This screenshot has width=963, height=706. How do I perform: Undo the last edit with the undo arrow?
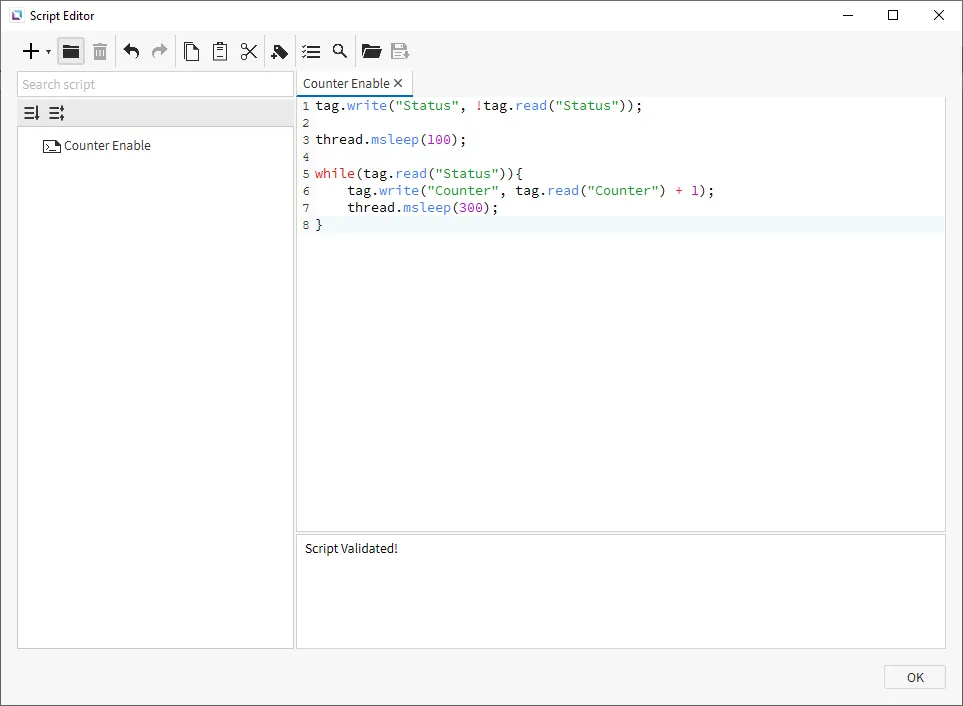131,51
